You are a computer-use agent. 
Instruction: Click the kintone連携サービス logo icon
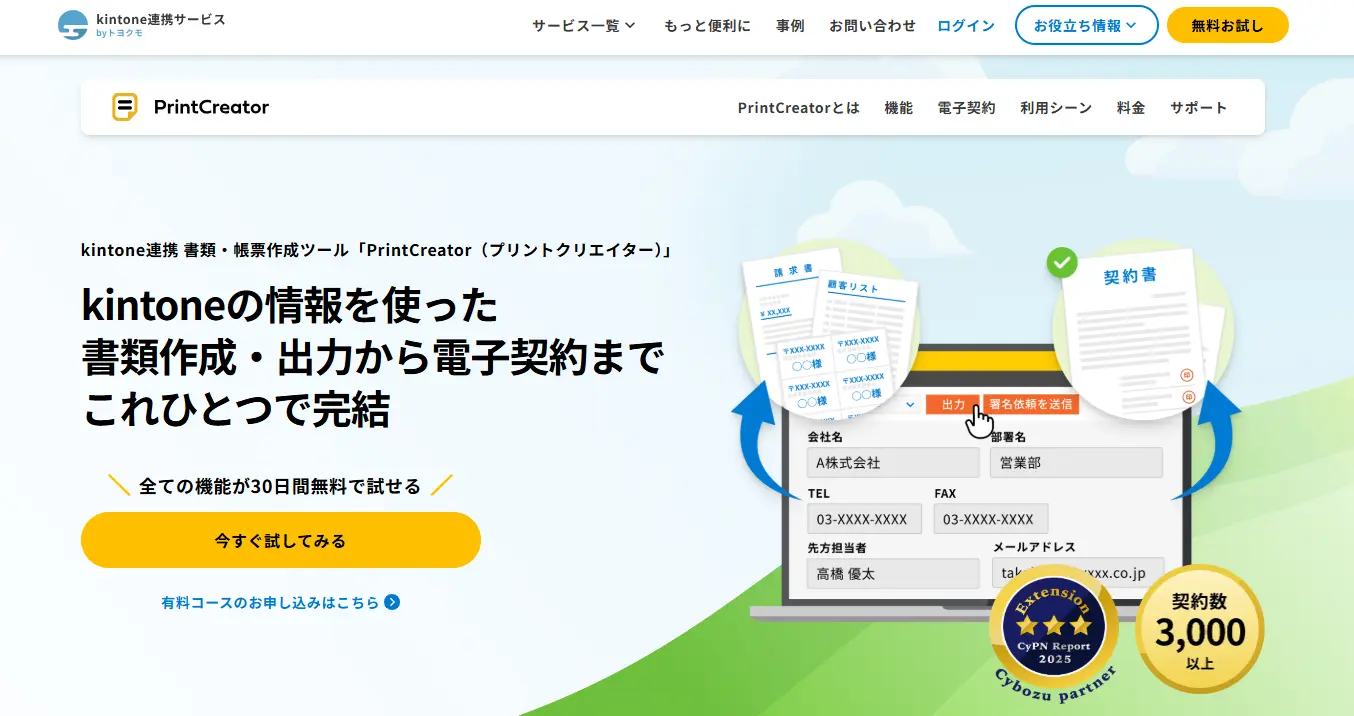click(73, 25)
